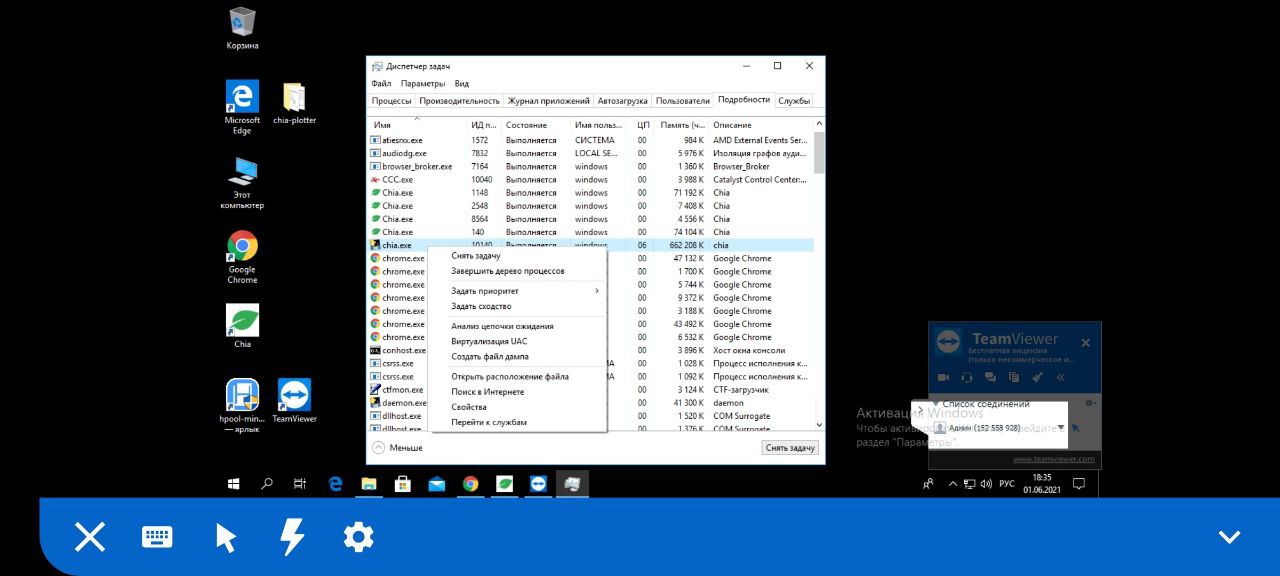The width and height of the screenshot is (1280, 576).
Task: Open the notification center on taskbar
Action: (x=1079, y=484)
